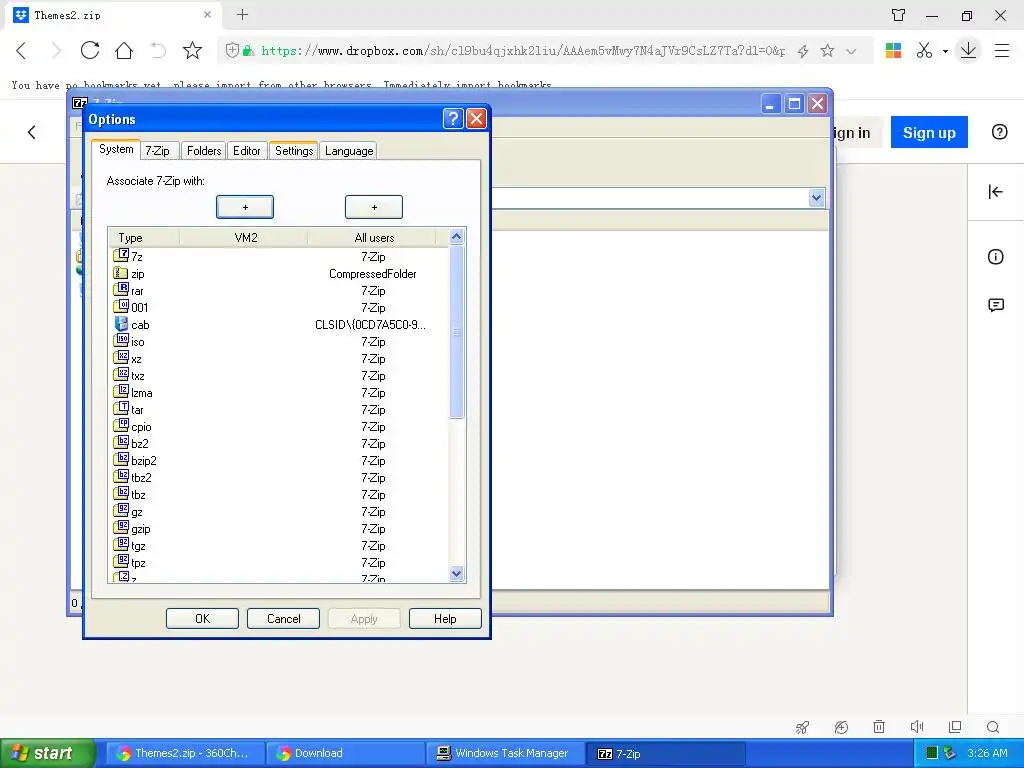Switch to Download taskbar item
Image resolution: width=1024 pixels, height=768 pixels.
(x=345, y=753)
